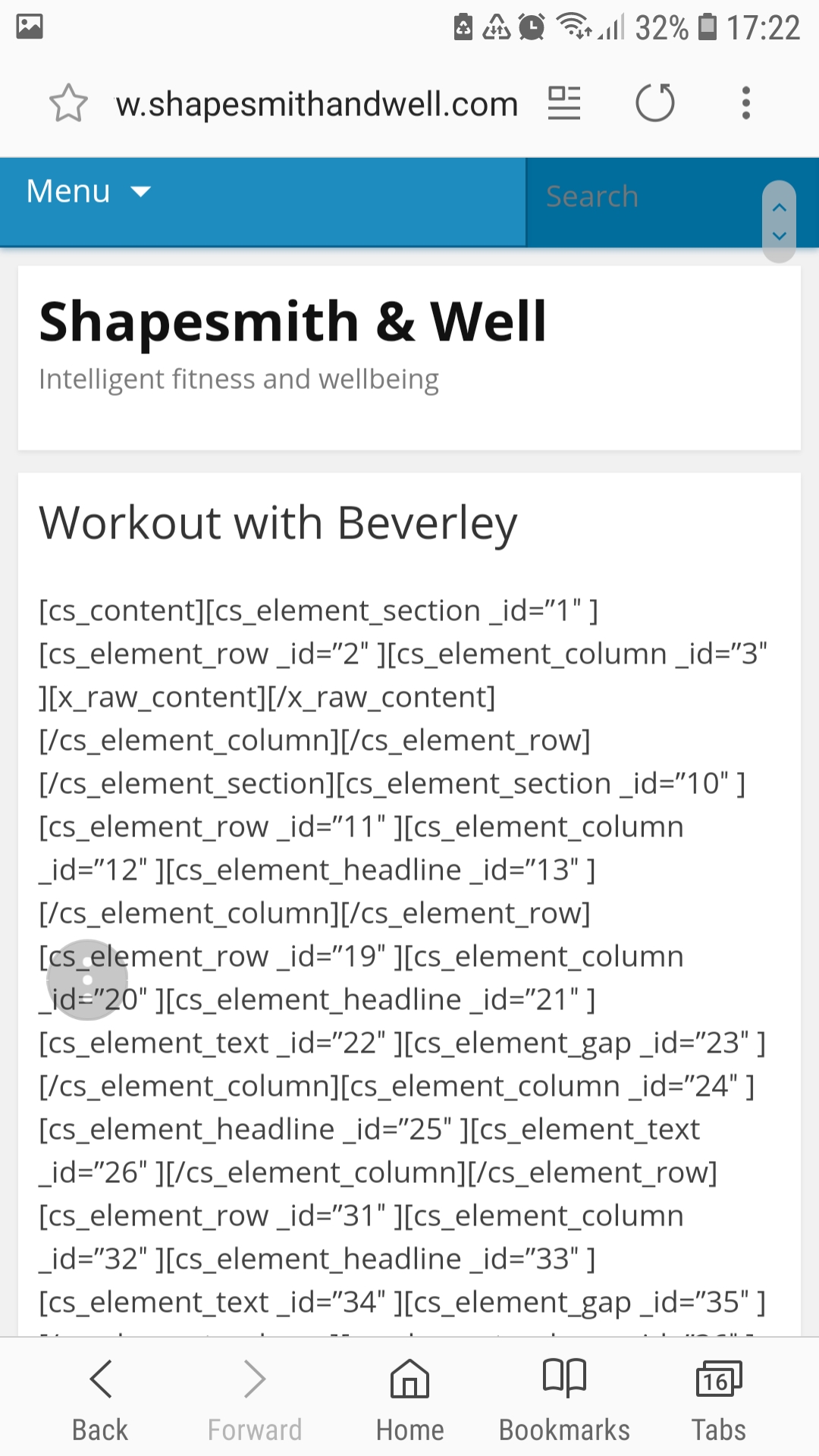This screenshot has width=819, height=1456.
Task: Reload the page with refresh icon
Action: pyautogui.click(x=655, y=102)
